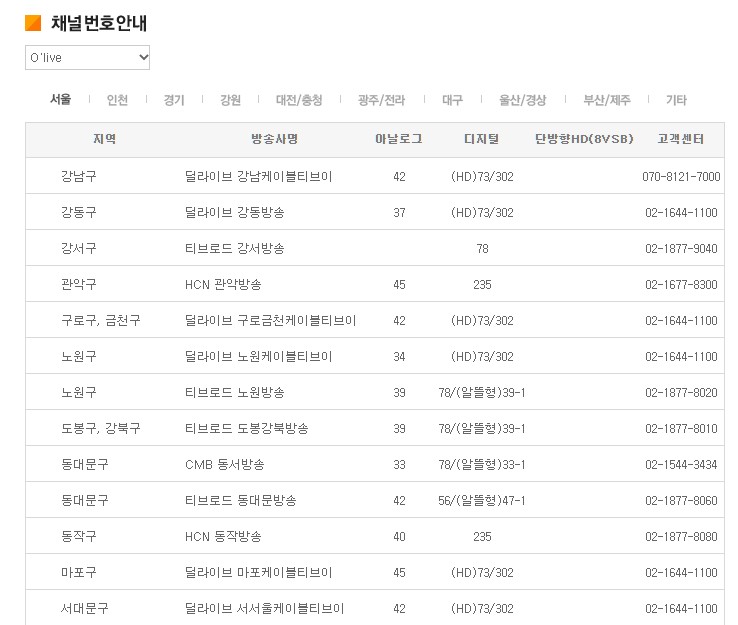
Task: Click 티브로드 강서방송 broadcaster name
Action: pos(234,248)
